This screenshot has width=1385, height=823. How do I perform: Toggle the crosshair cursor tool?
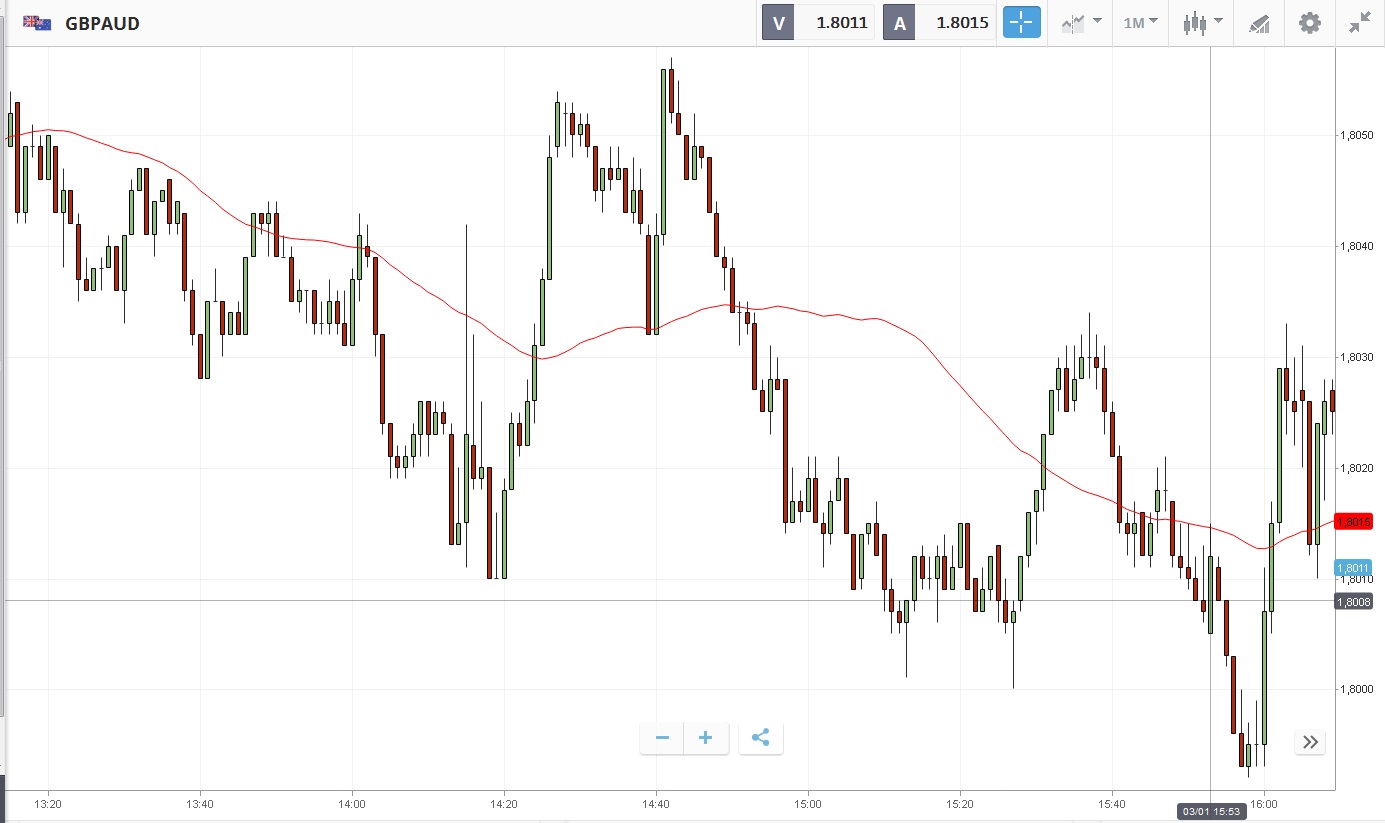point(1021,22)
